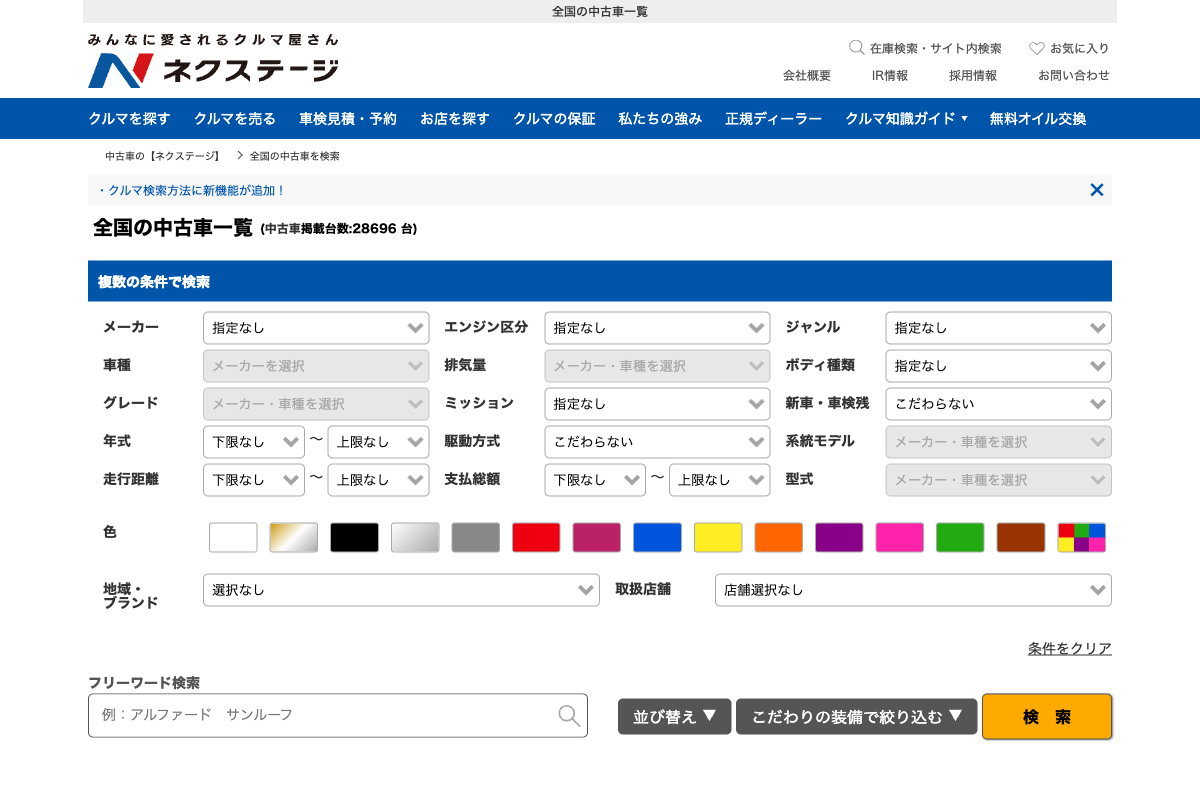Close the new feature notice banner
1200x800 pixels.
[1096, 190]
